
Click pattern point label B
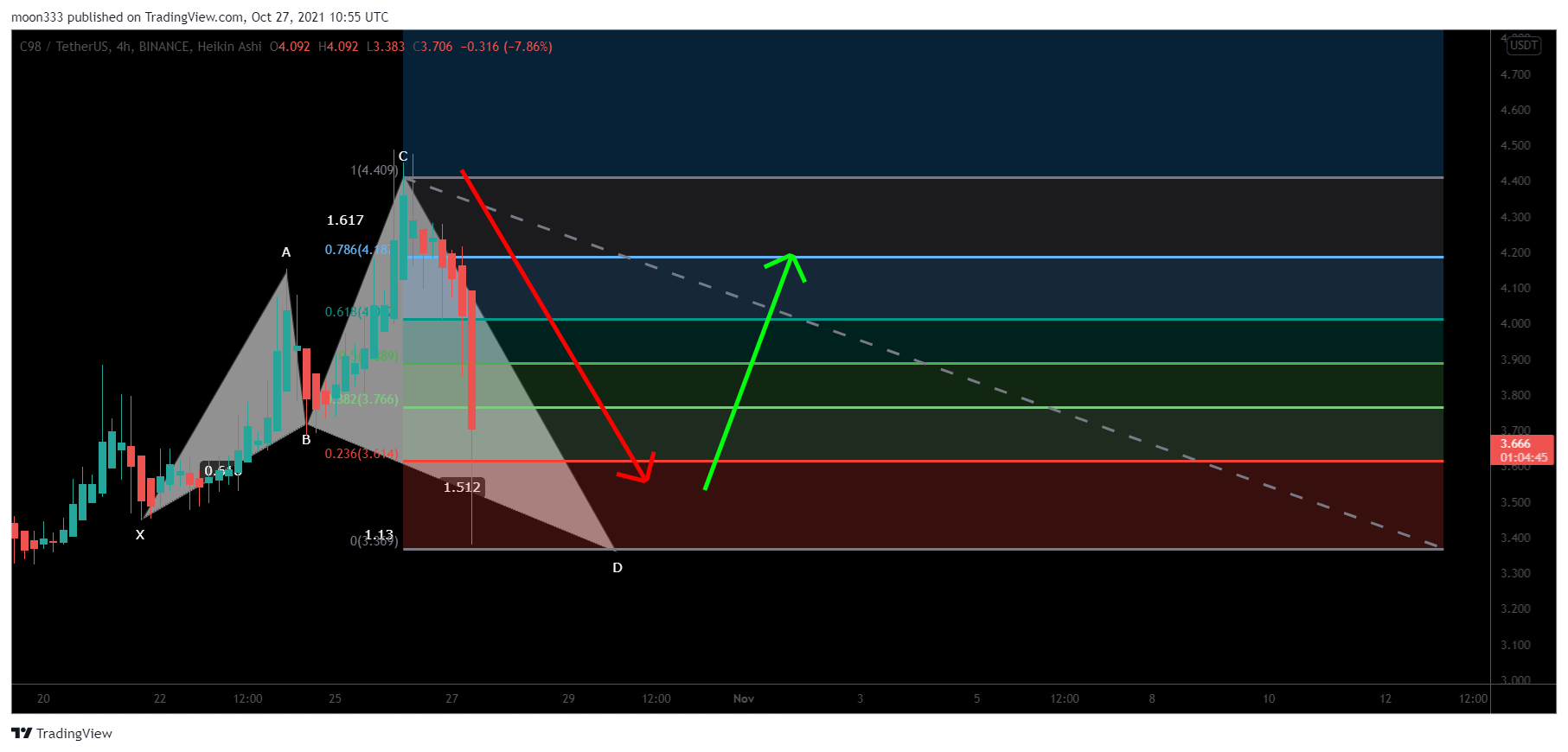coord(306,440)
